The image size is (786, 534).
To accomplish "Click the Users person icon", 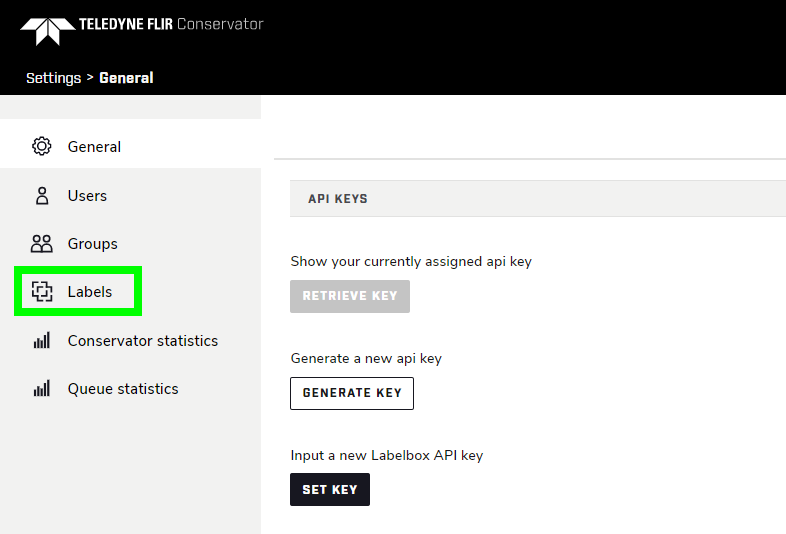I will coord(42,196).
